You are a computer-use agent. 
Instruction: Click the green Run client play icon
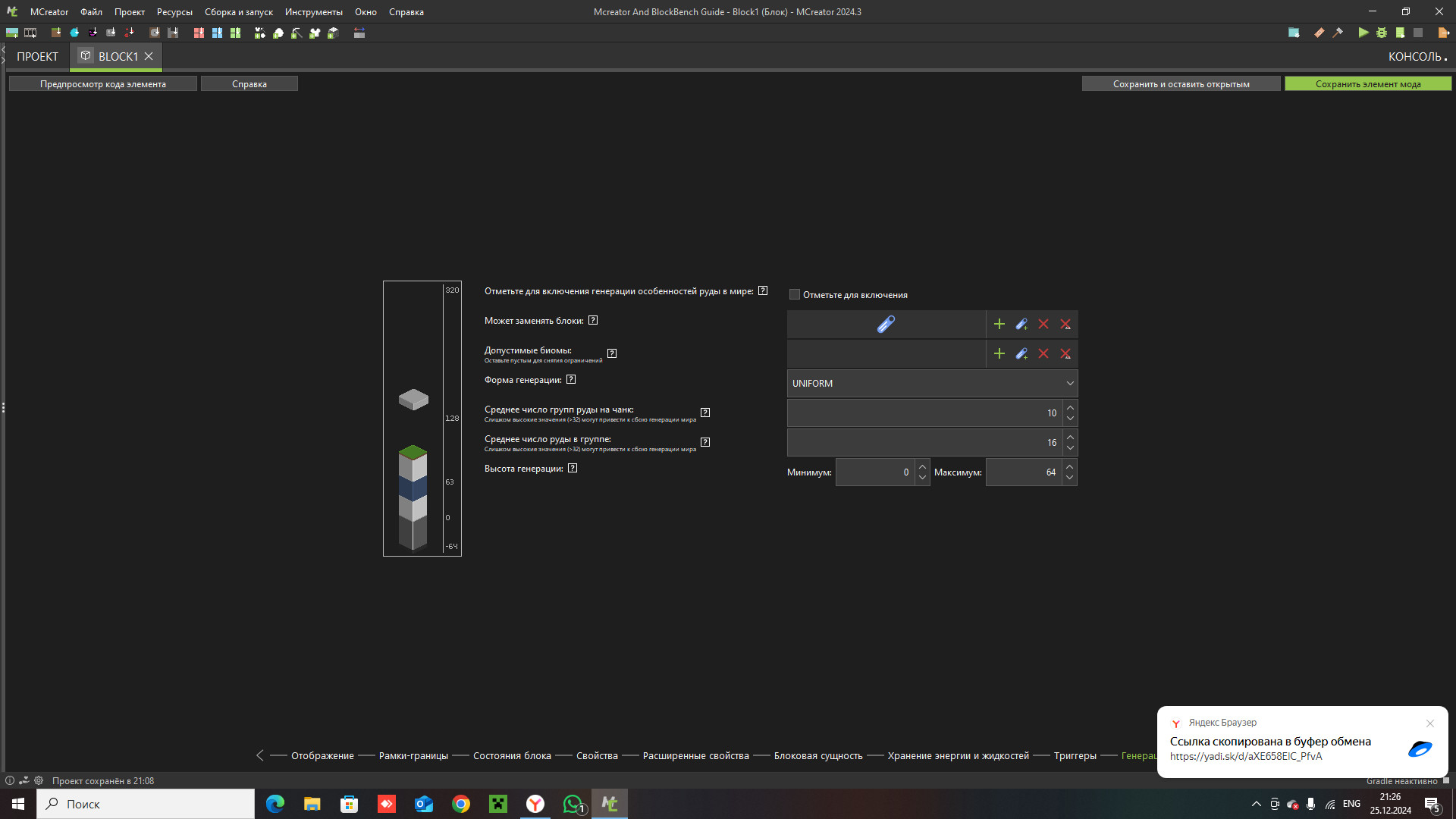[1363, 33]
